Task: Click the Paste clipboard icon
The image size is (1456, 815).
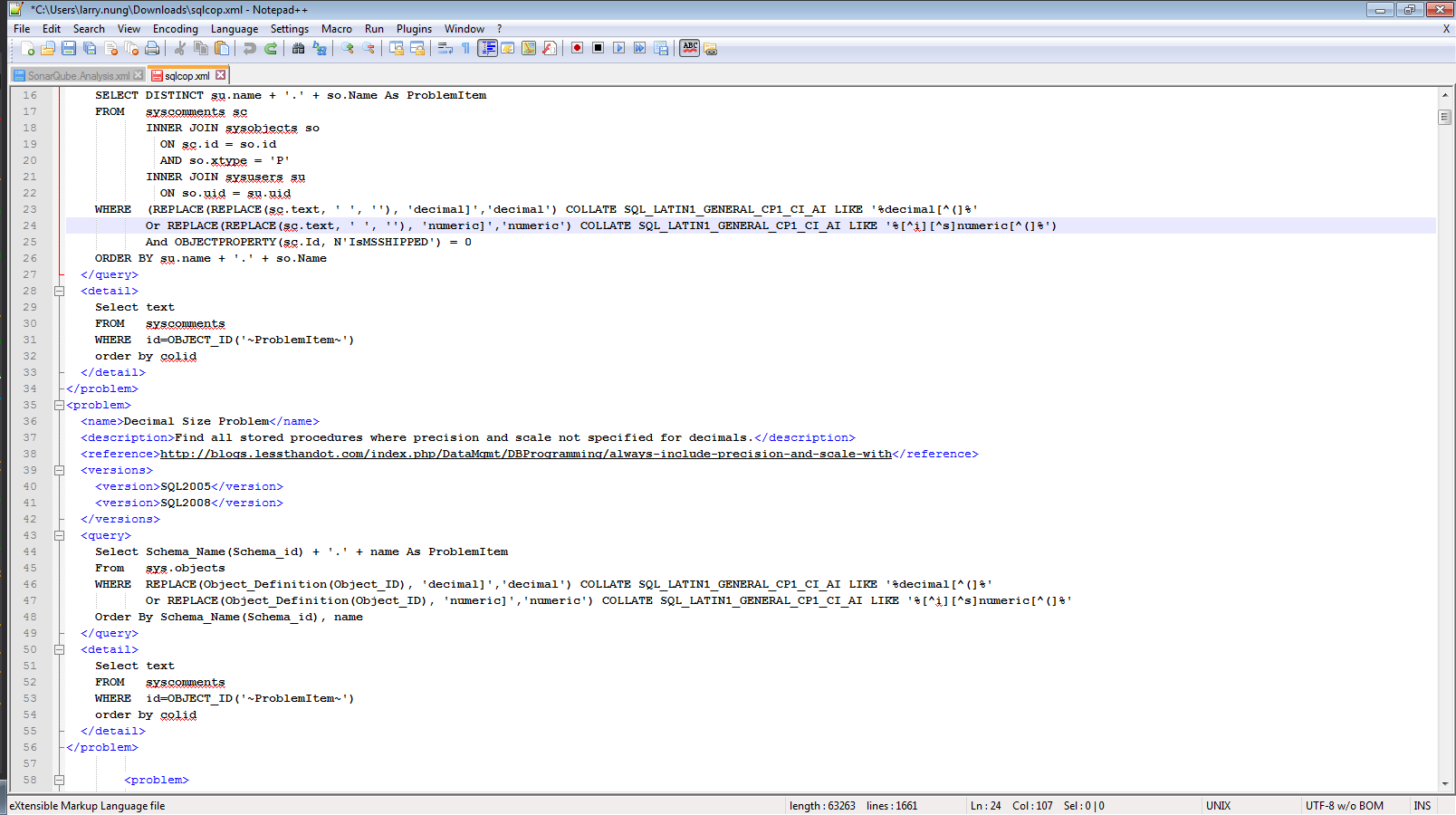Action: pyautogui.click(x=222, y=48)
